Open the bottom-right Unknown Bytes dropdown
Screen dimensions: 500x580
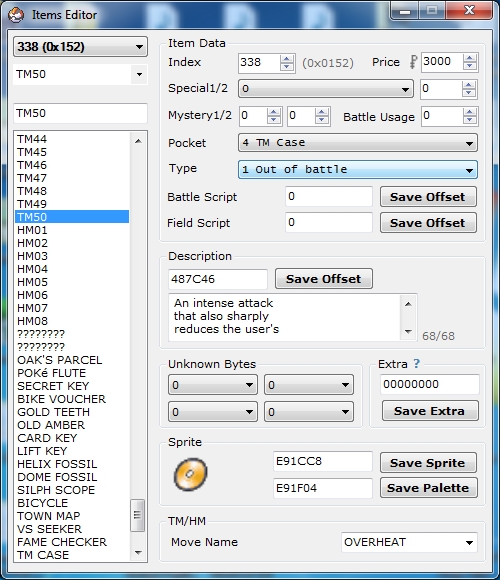pyautogui.click(x=309, y=412)
